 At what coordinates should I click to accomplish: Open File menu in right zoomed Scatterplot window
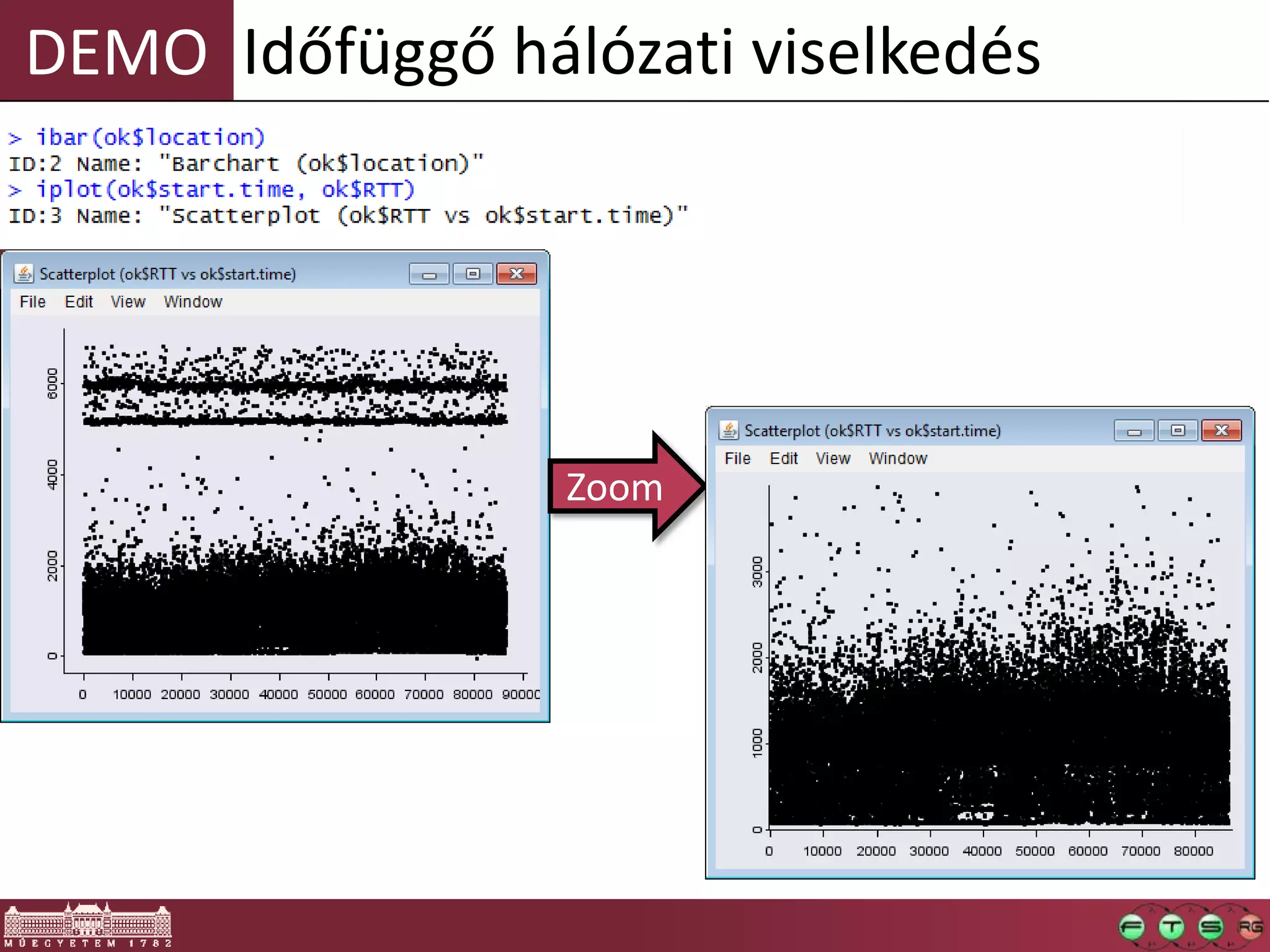pos(737,459)
